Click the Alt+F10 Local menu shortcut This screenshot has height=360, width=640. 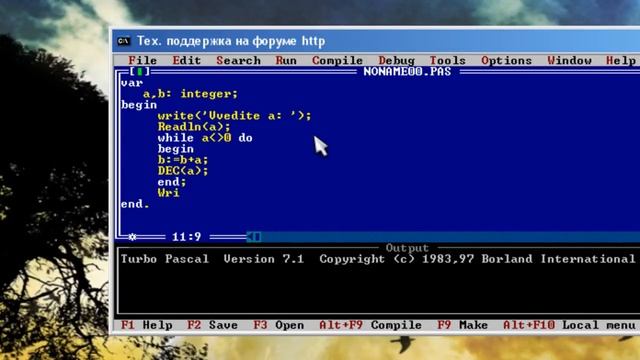tap(569, 325)
